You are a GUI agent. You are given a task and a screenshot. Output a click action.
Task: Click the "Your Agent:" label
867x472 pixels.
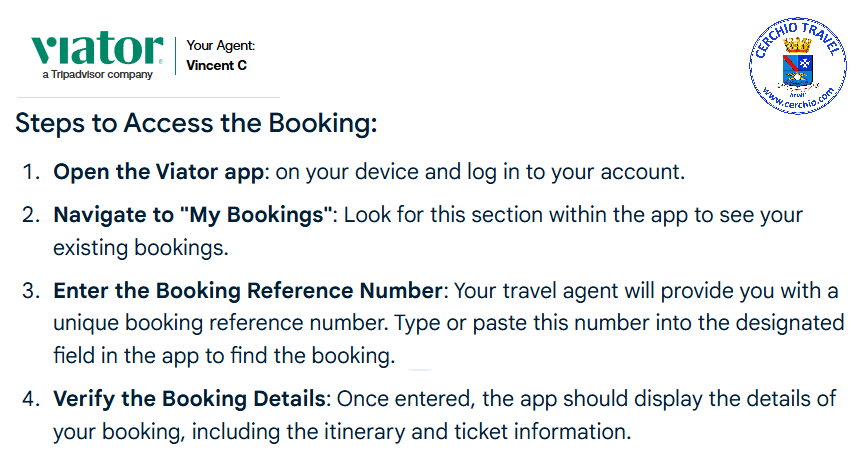221,46
